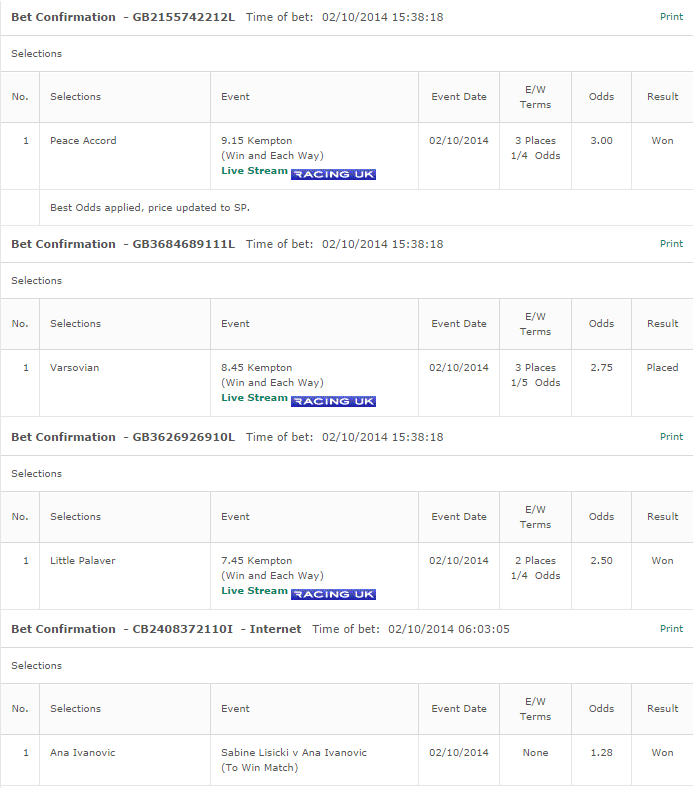Click the 1.28 odds for Ana Ivanovic
The width and height of the screenshot is (693, 799).
point(601,753)
